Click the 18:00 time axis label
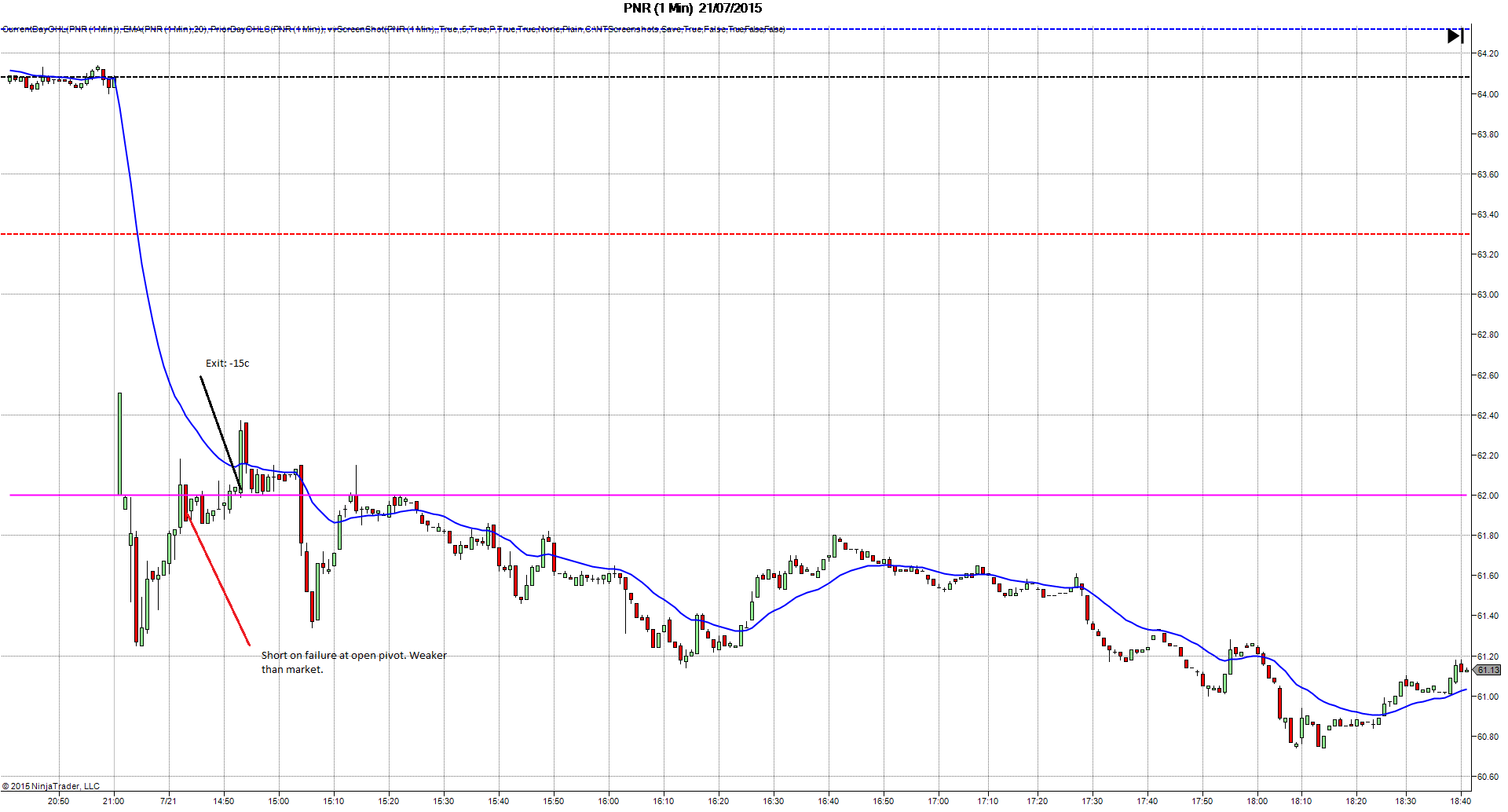 click(1257, 801)
